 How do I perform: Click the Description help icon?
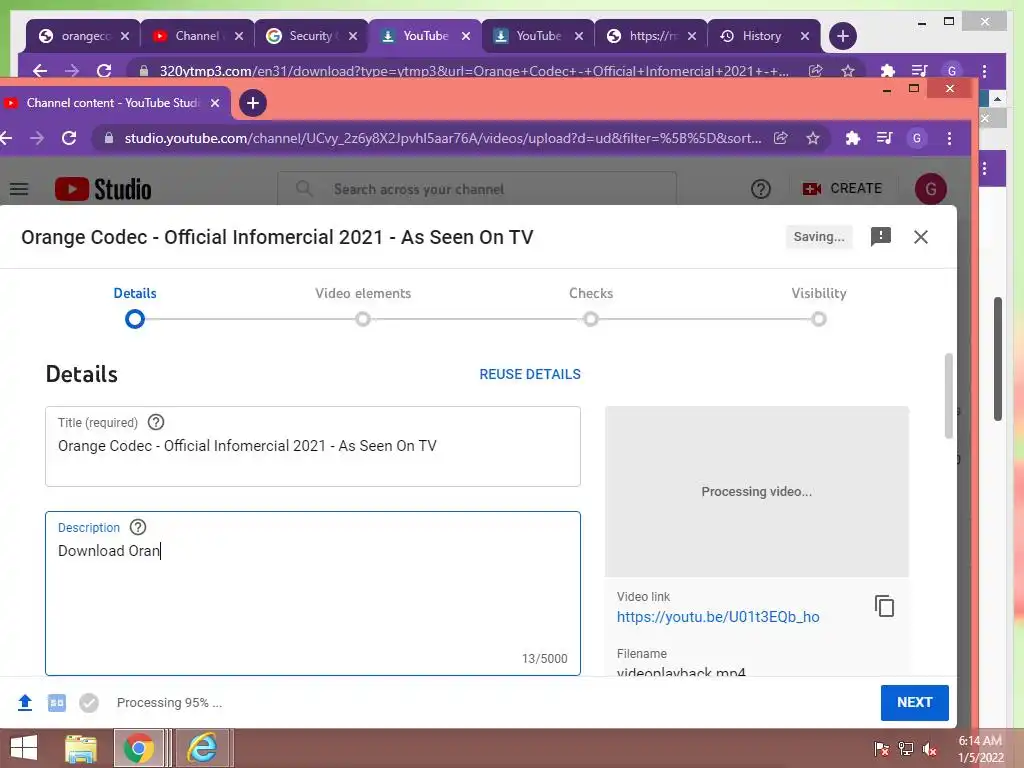(x=138, y=527)
